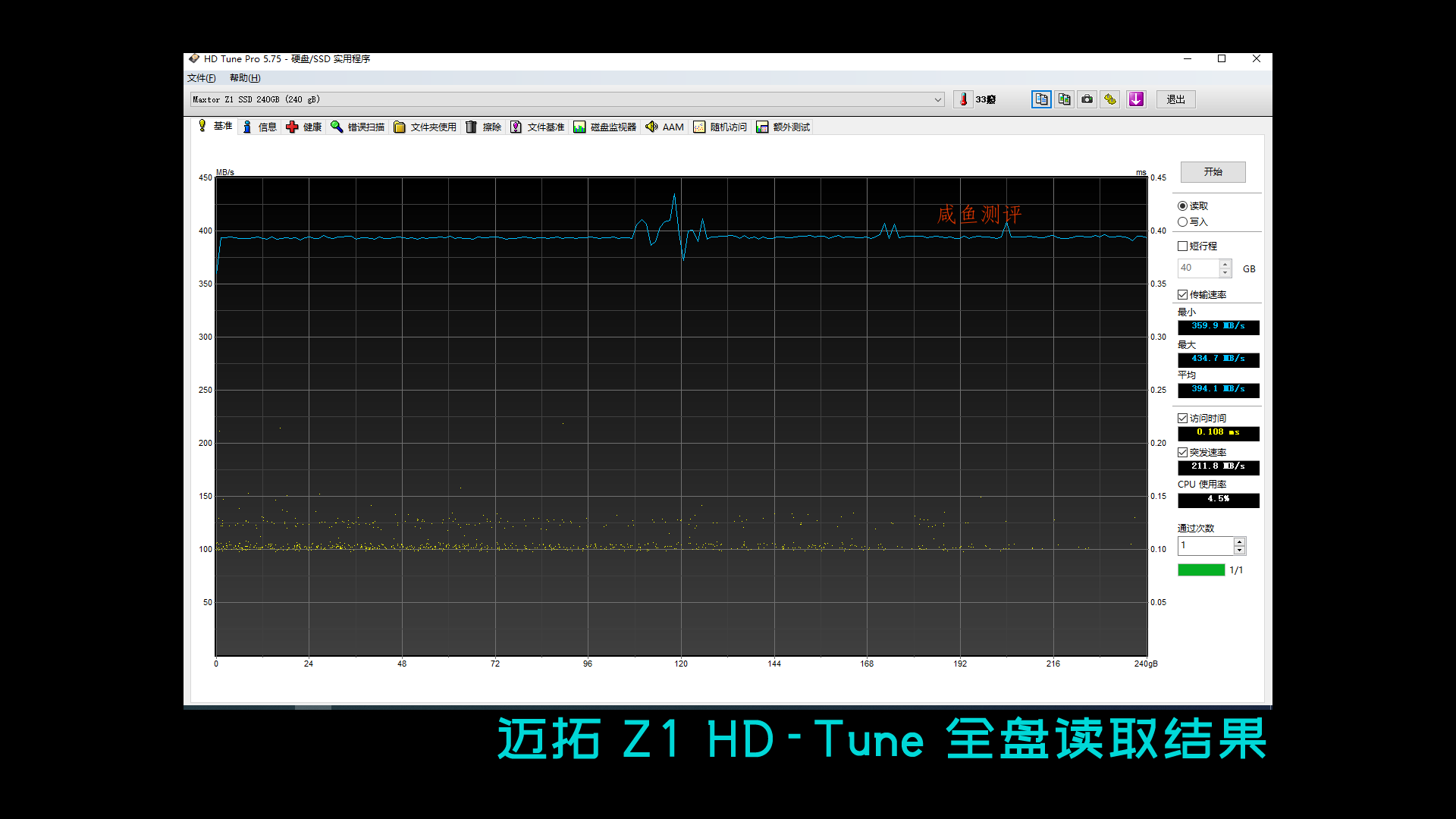Select the 读取 radio button

tap(1182, 206)
